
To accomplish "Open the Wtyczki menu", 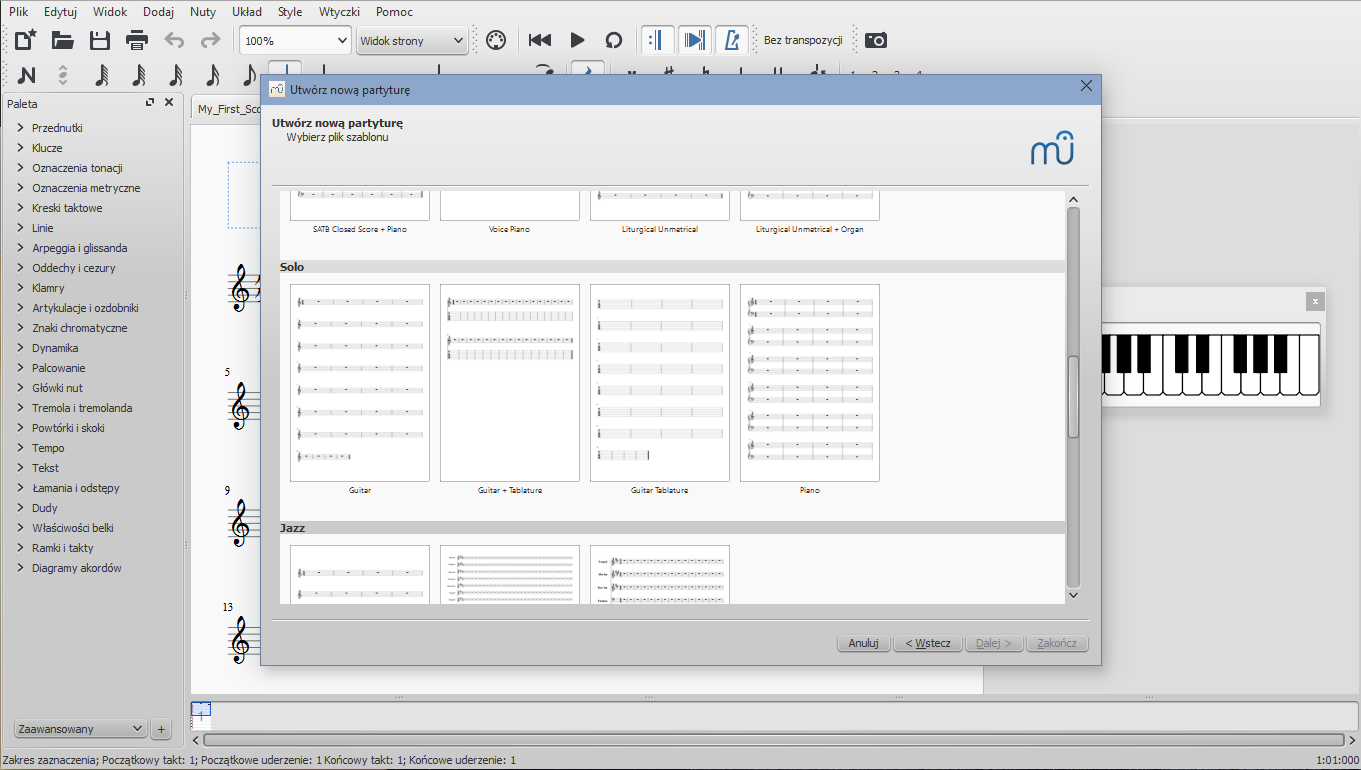I will coord(339,12).
